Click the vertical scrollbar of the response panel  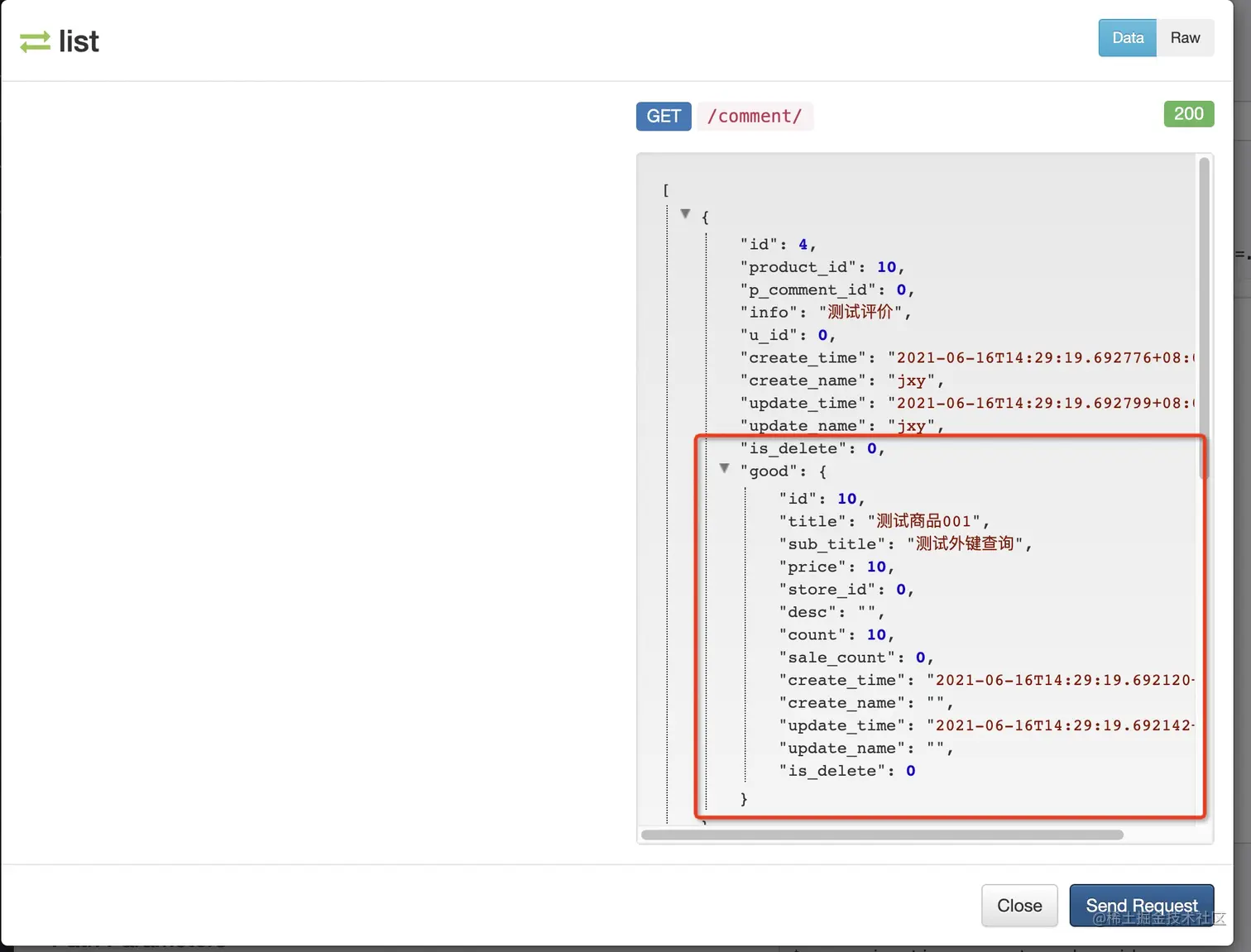[1204, 317]
